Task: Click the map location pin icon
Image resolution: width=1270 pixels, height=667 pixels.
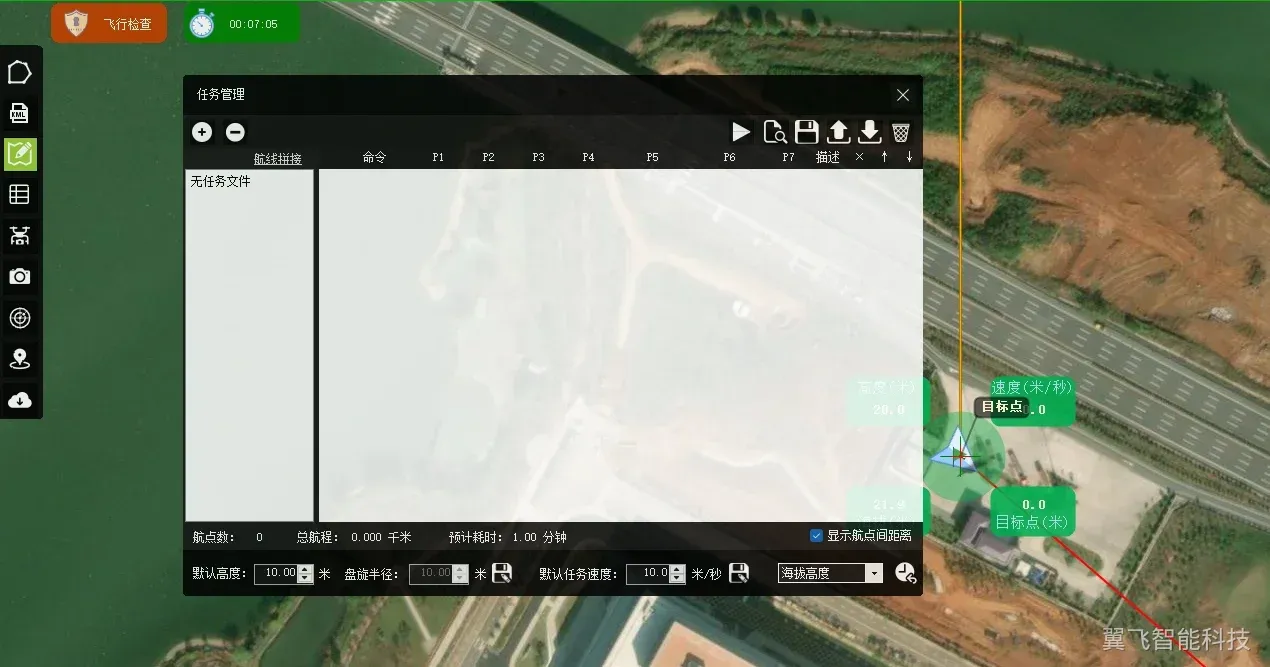Action: point(20,359)
